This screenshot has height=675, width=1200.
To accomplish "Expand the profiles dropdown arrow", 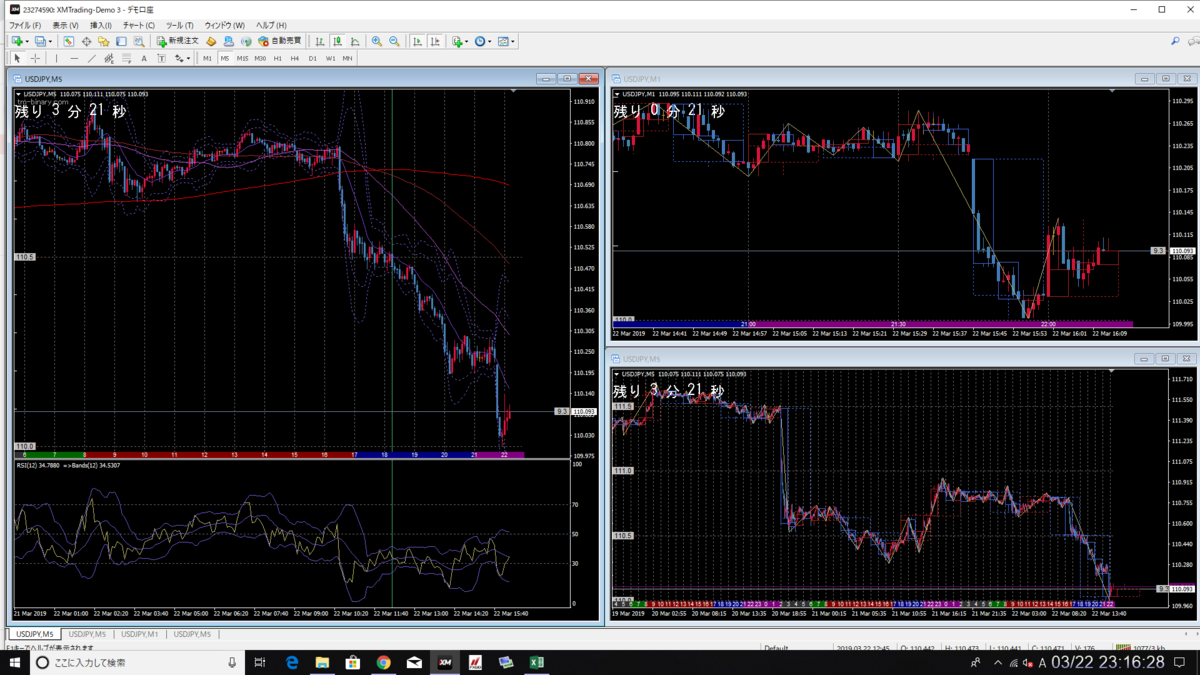I will click(x=50, y=42).
